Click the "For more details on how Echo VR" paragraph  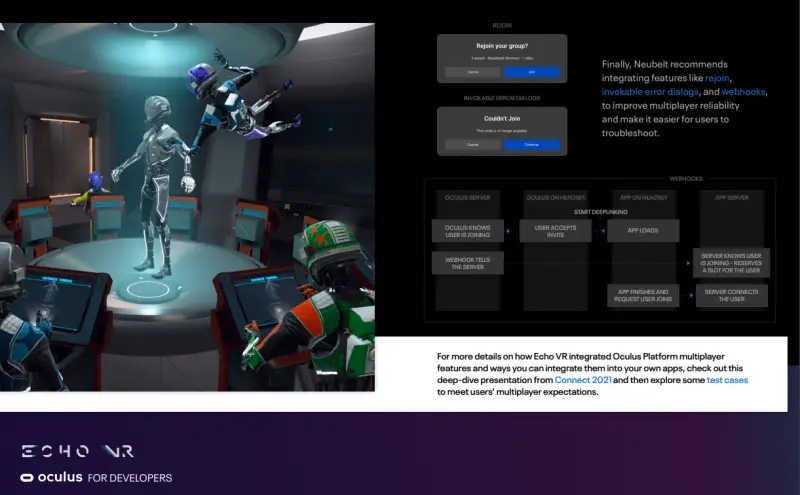[592, 374]
